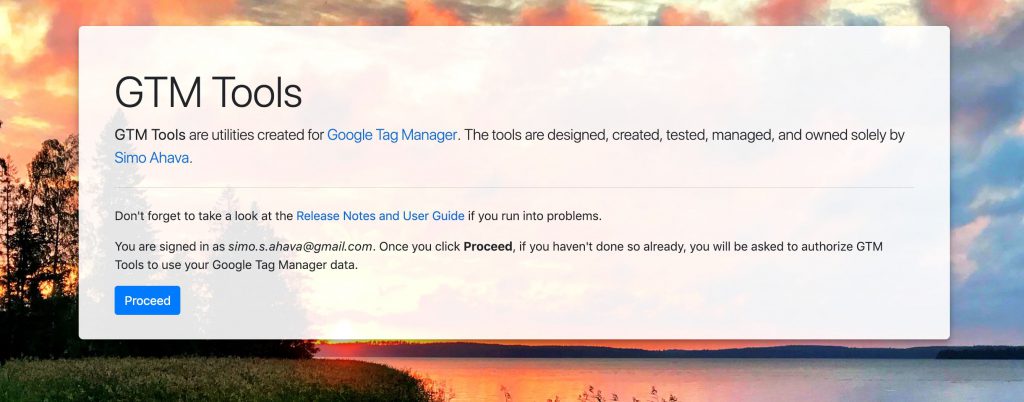Click the large GTM Tools heading
Image resolution: width=1024 pixels, height=402 pixels.
coord(208,93)
